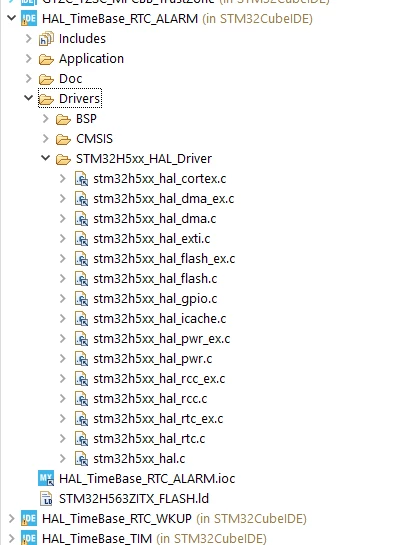Click the stm32h5xx_hal_pwr_ex.c file icon
This screenshot has width=400, height=545.
pos(81,339)
